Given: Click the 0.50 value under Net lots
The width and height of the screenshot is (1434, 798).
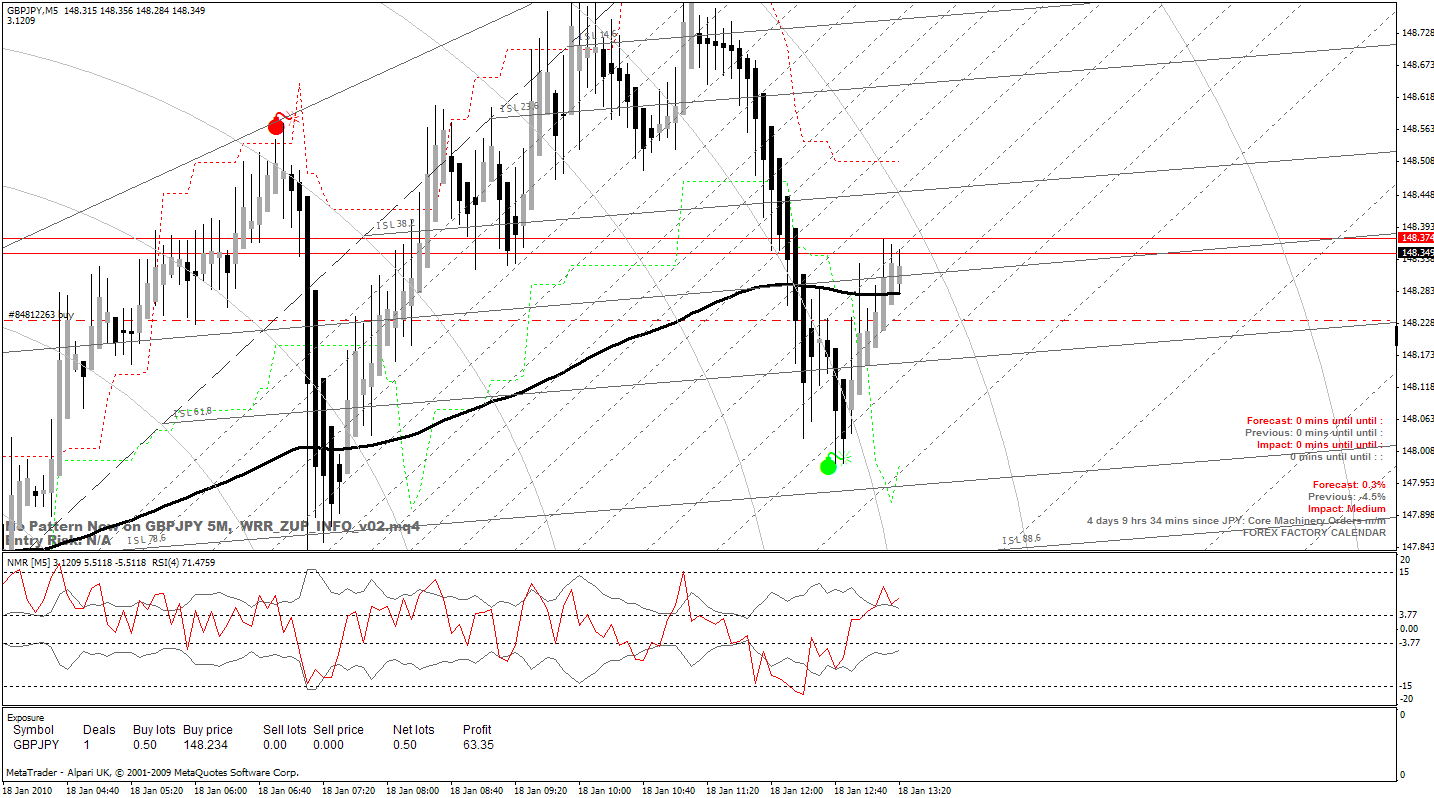Looking at the screenshot, I should click(x=404, y=745).
